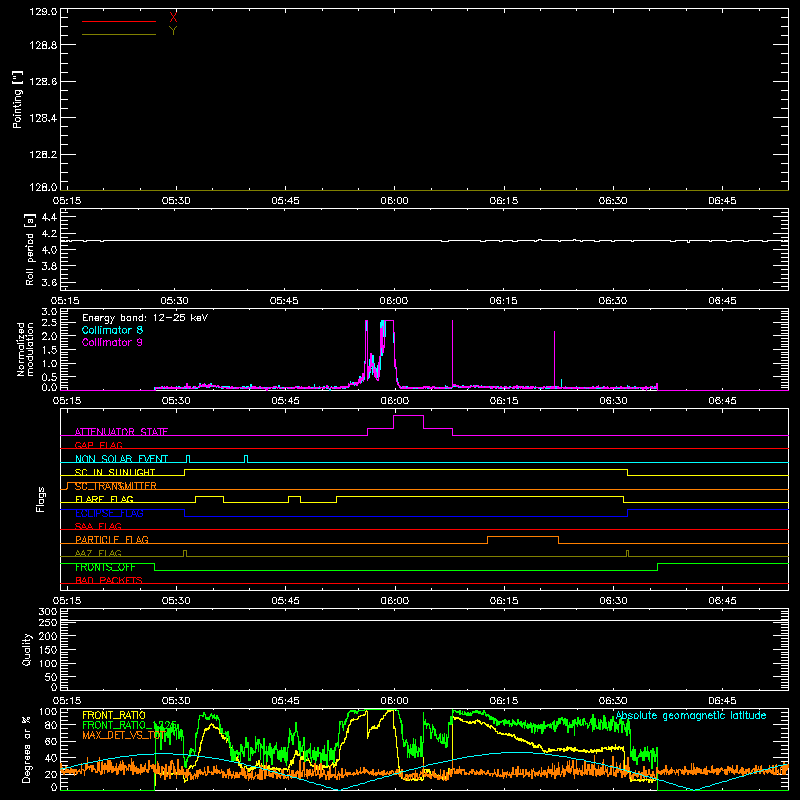Click the BAD_PACKETS flag label
Viewport: 800px width, 800px height.
point(109,580)
